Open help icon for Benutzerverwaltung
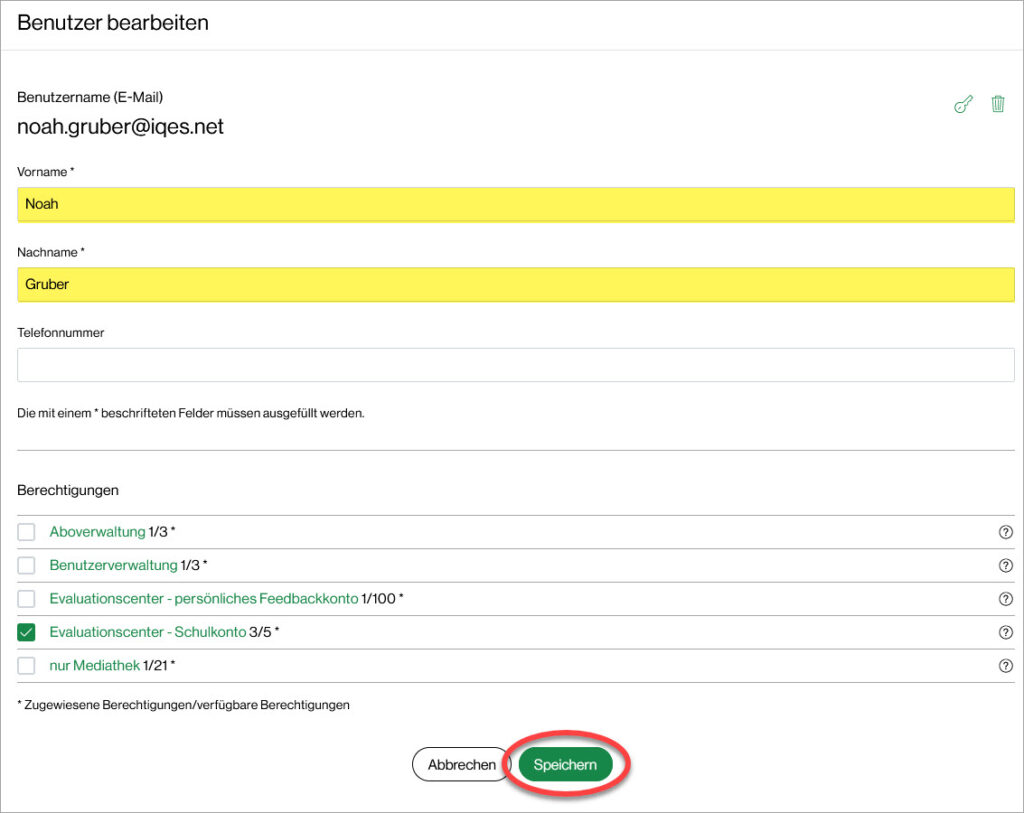Image resolution: width=1024 pixels, height=813 pixels. [x=1006, y=566]
